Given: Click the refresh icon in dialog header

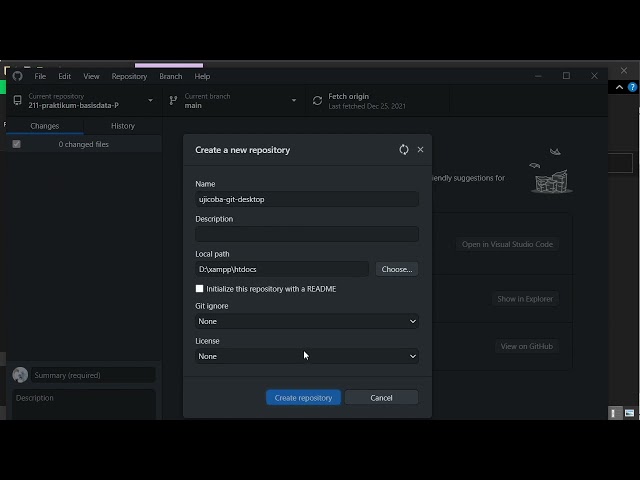Looking at the screenshot, I should click(404, 150).
